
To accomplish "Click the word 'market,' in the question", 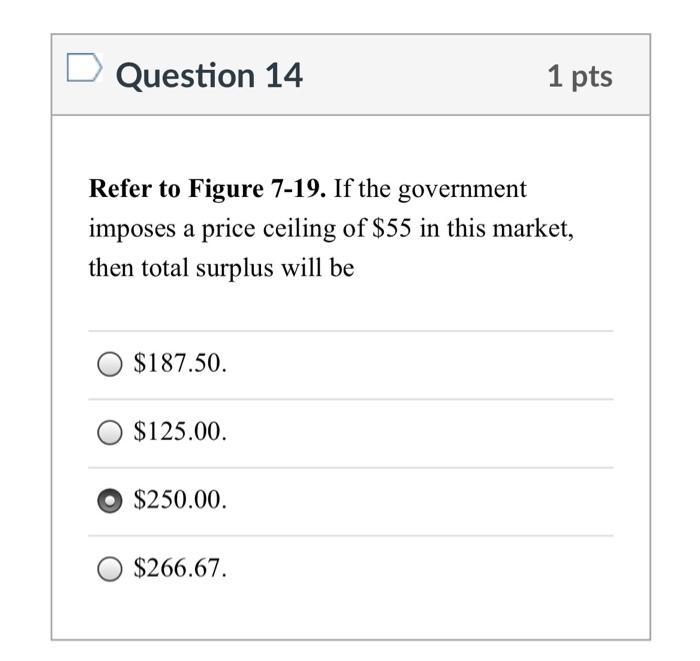I will [533, 229].
